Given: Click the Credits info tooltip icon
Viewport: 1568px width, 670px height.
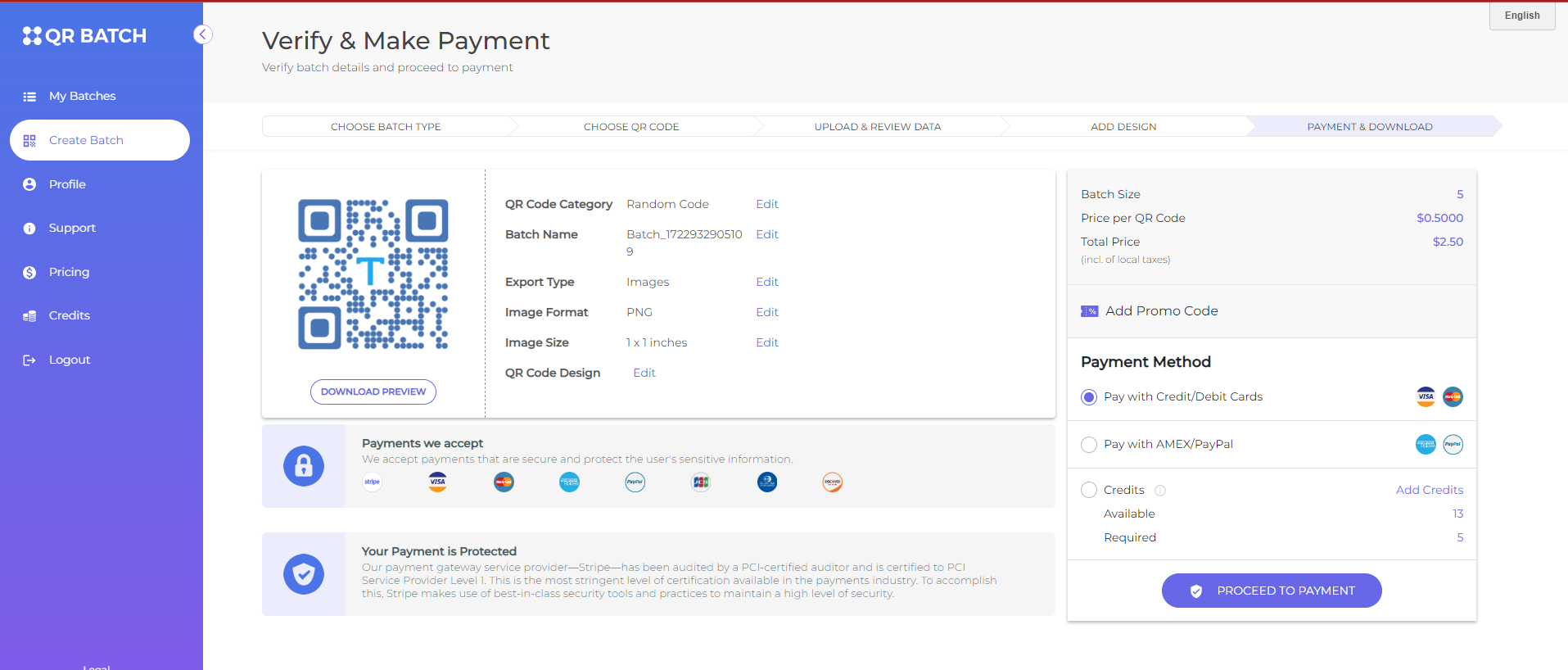Looking at the screenshot, I should pyautogui.click(x=1160, y=491).
